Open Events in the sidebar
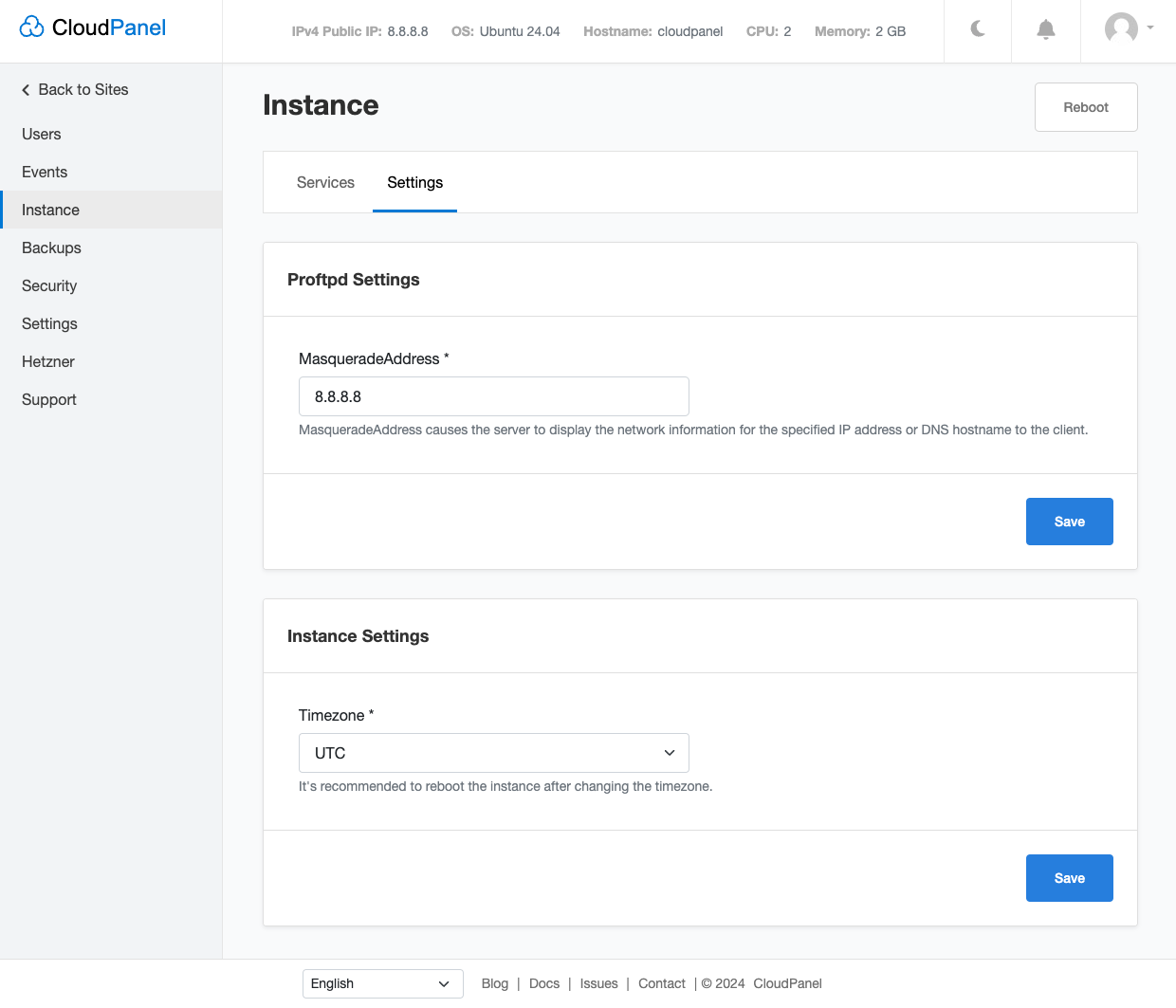The image size is (1176, 1008). [x=45, y=172]
